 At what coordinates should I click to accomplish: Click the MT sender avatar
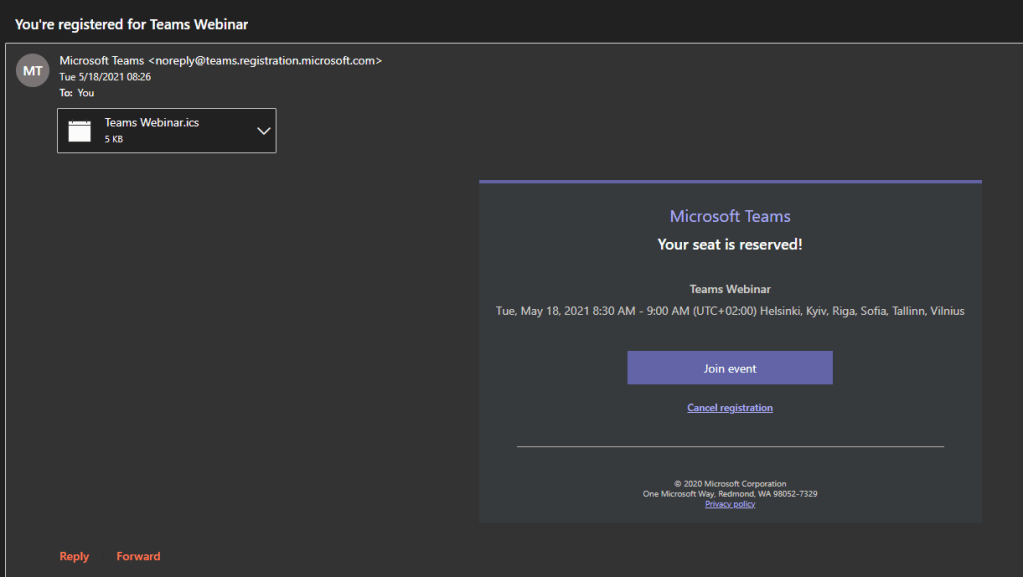33,71
